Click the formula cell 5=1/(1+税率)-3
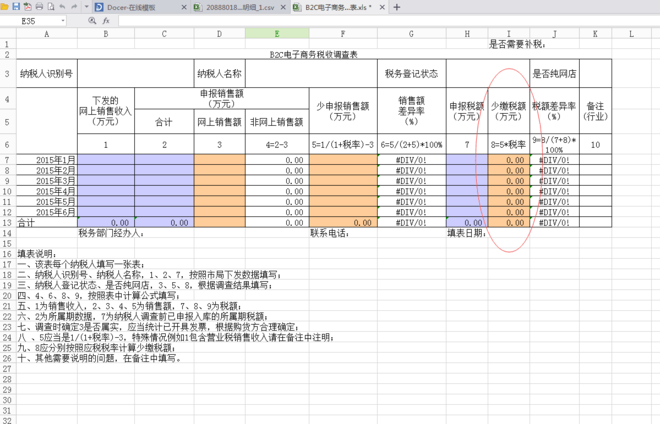The image size is (660, 424). coord(343,144)
